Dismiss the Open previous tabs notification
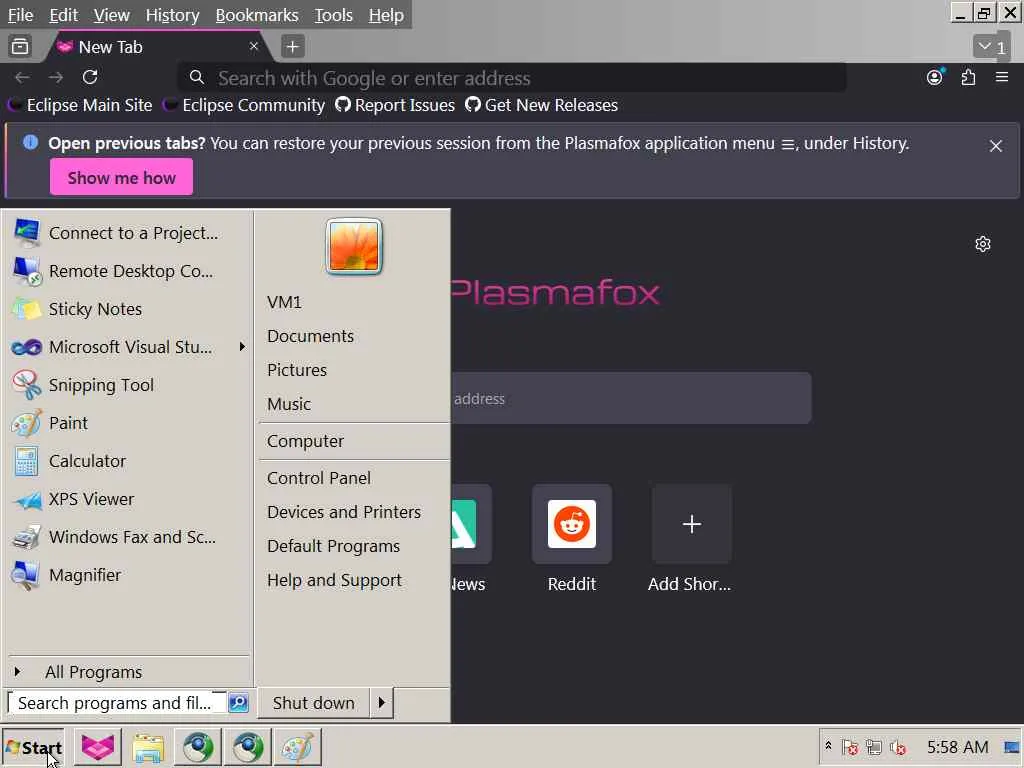The width and height of the screenshot is (1024, 768). pyautogui.click(x=995, y=146)
